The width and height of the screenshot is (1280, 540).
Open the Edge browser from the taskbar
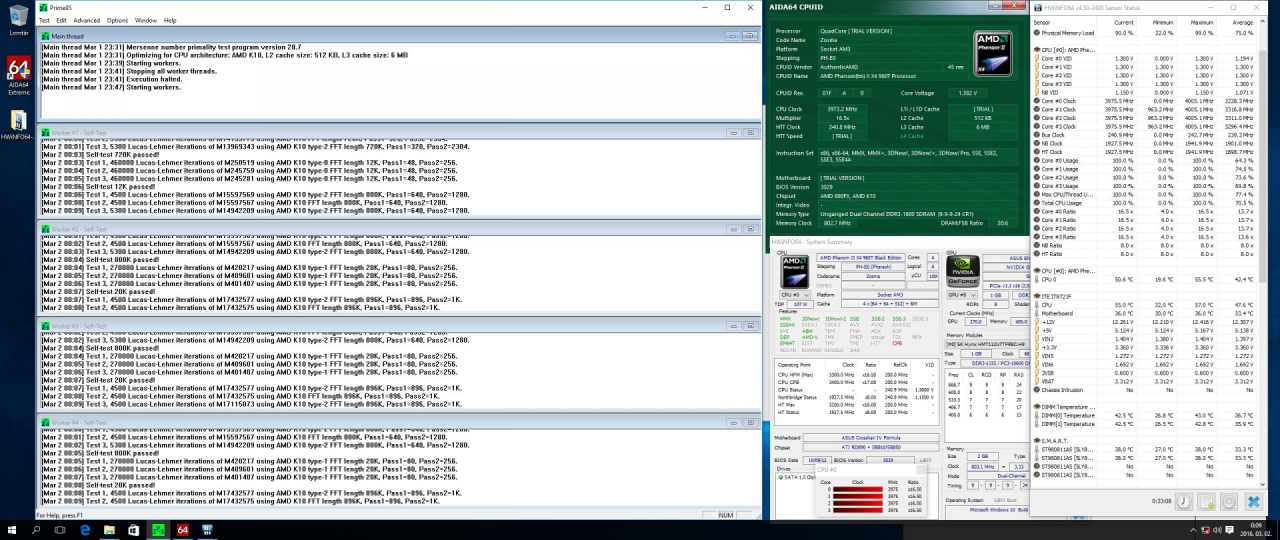coord(85,530)
